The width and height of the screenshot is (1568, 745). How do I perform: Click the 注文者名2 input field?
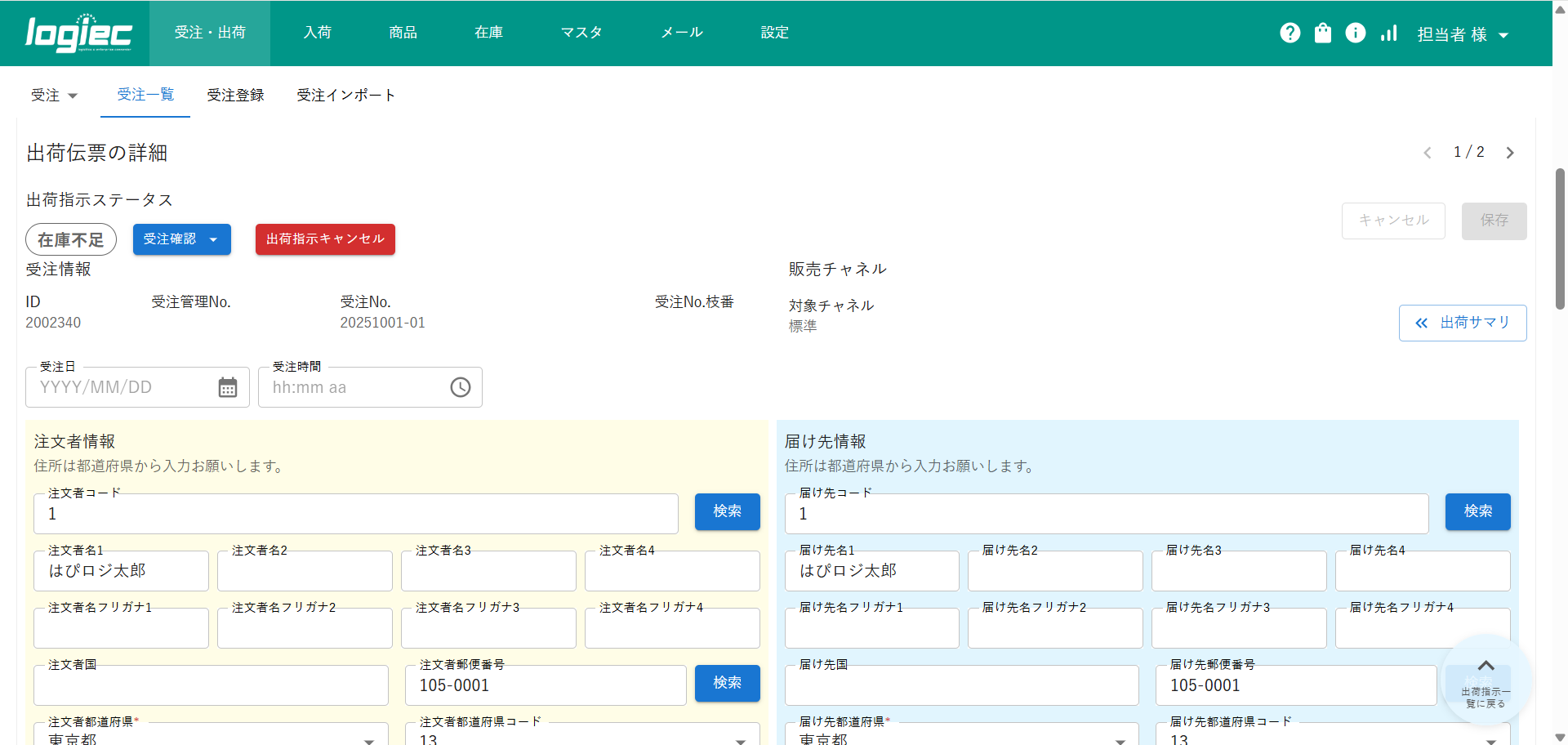pyautogui.click(x=305, y=571)
